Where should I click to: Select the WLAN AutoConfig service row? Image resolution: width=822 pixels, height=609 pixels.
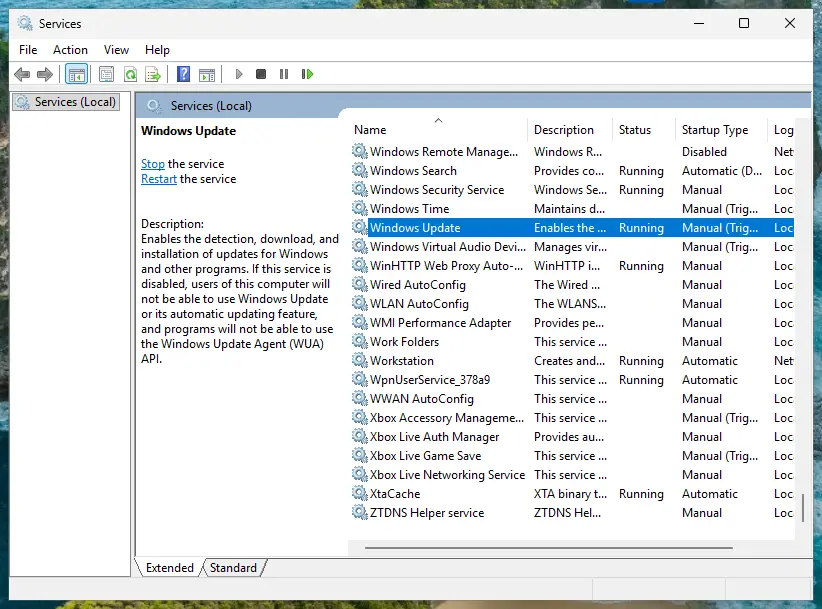(x=571, y=304)
